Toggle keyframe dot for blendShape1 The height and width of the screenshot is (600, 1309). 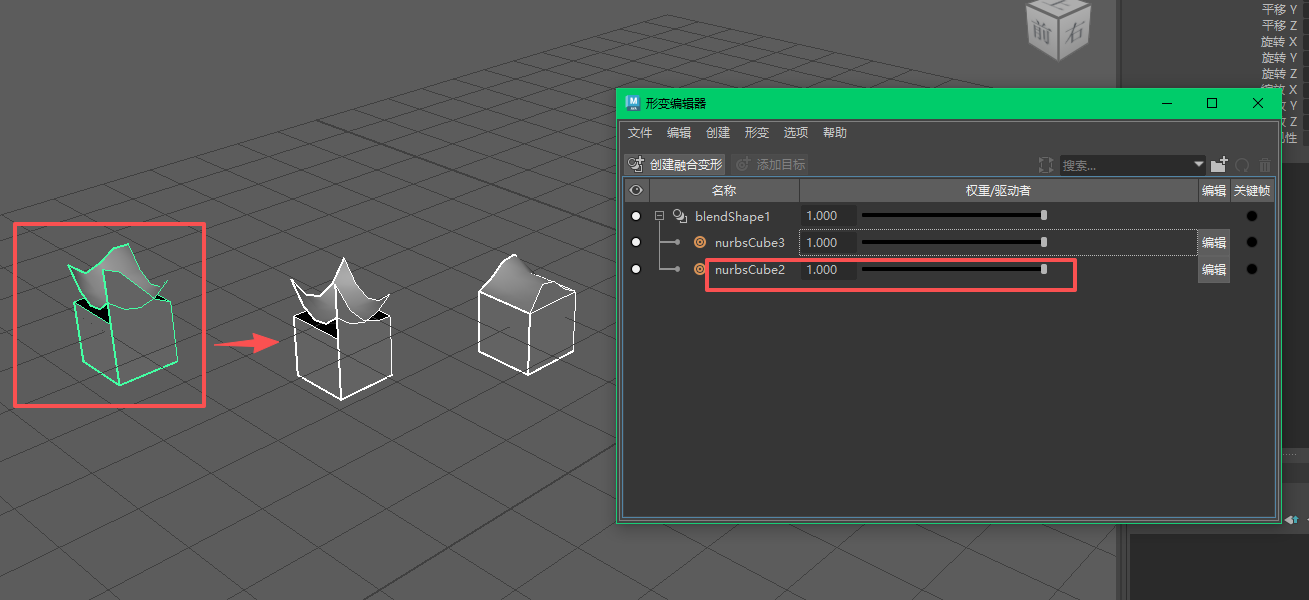1252,216
